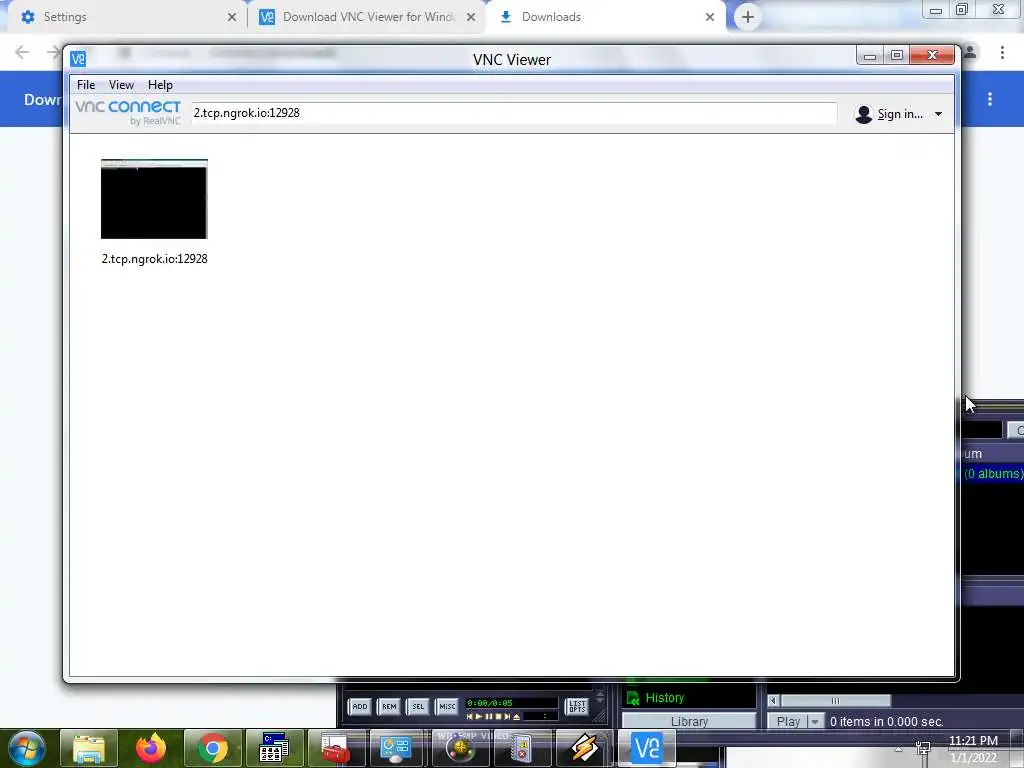Open File Explorer from the taskbar
This screenshot has width=1024, height=768.
pos(89,748)
